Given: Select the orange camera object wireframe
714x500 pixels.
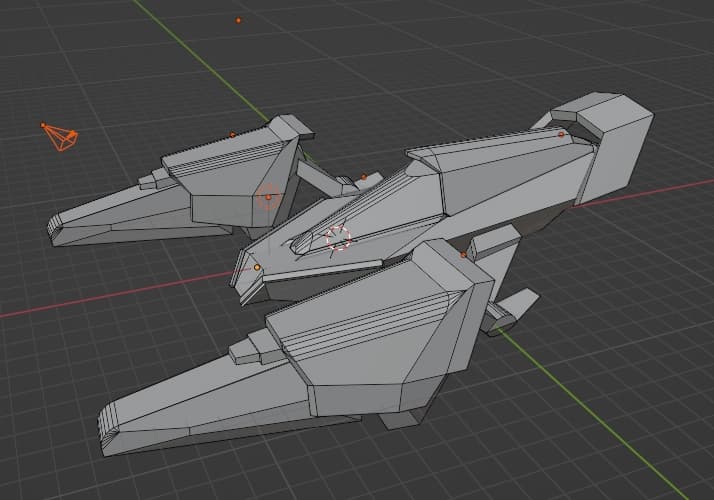Looking at the screenshot, I should [61, 137].
